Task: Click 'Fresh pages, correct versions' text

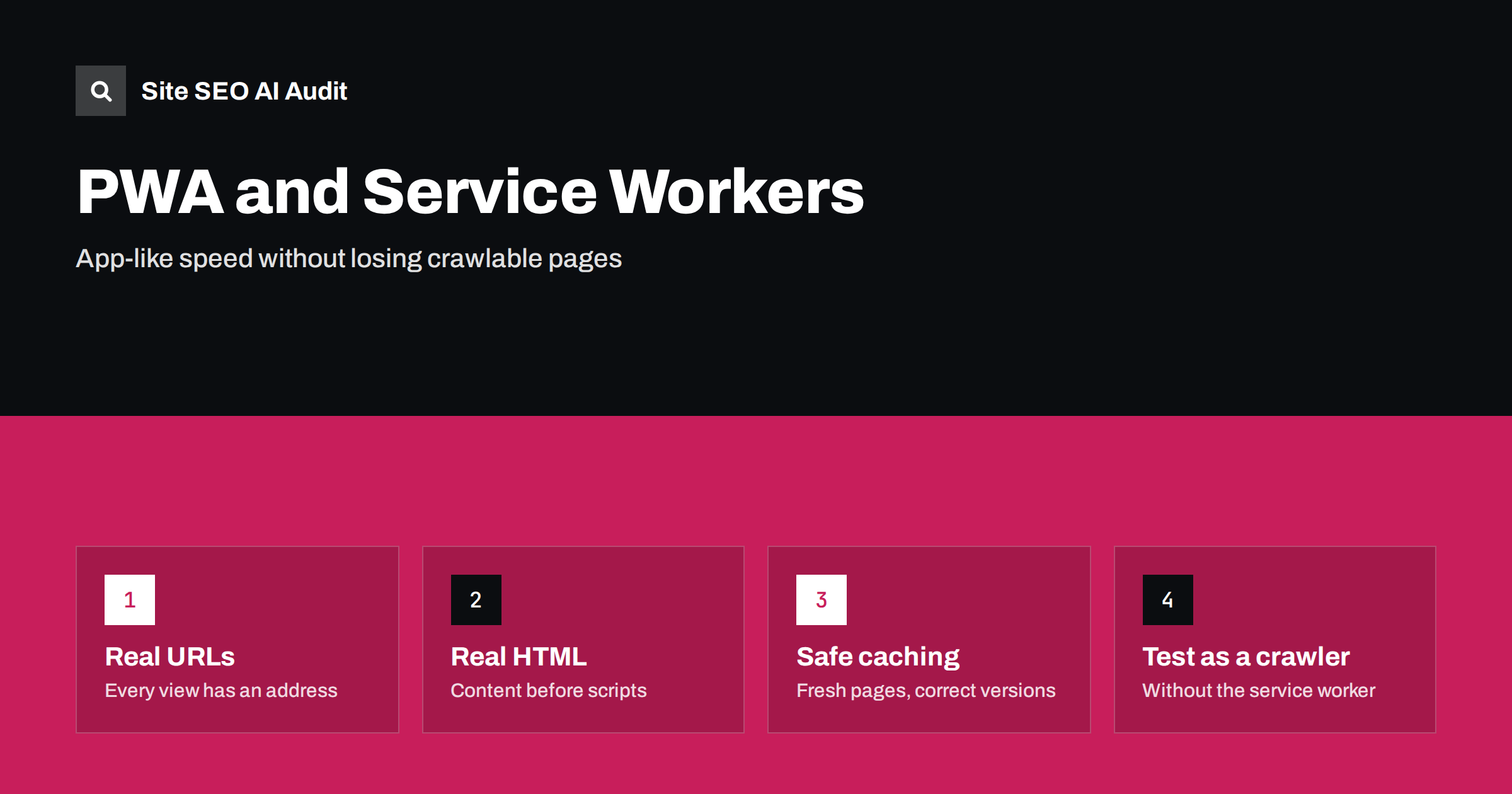Action: click(x=926, y=691)
